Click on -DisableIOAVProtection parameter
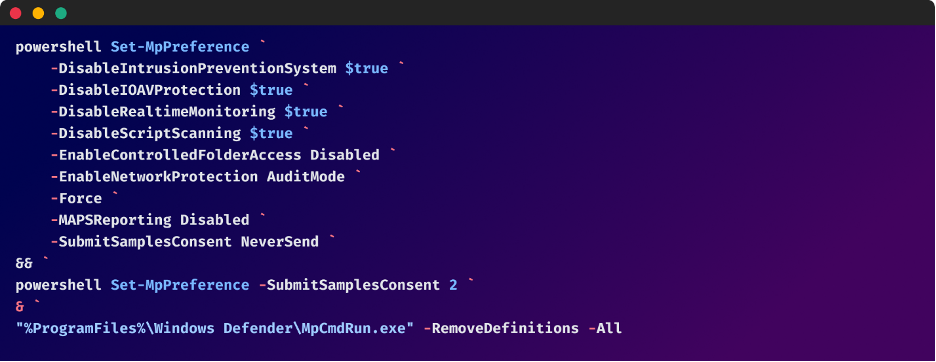This screenshot has height=362, width=936. coord(146,90)
